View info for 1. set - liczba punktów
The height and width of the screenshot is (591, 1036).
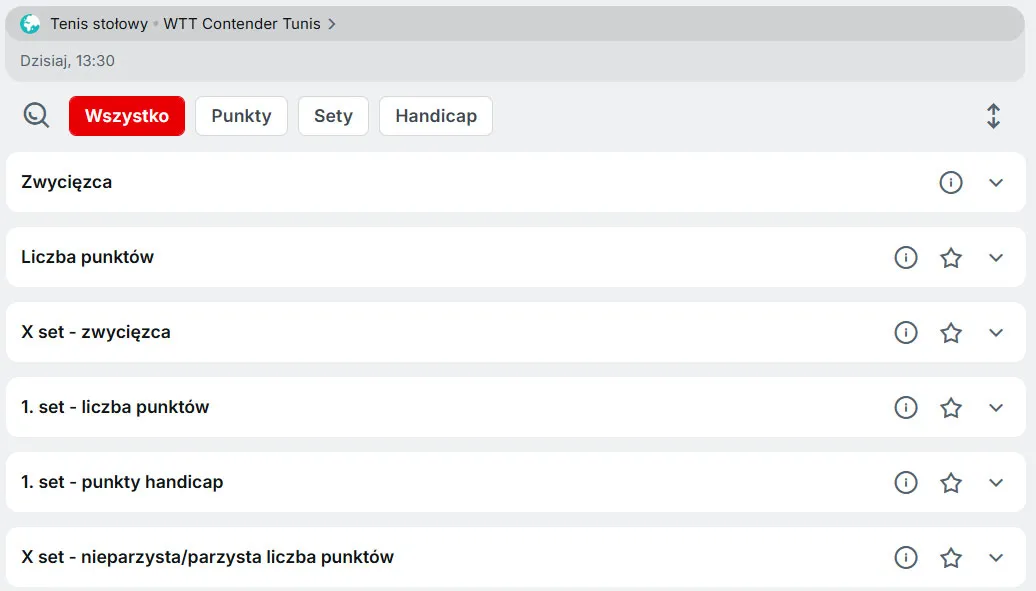tap(906, 407)
